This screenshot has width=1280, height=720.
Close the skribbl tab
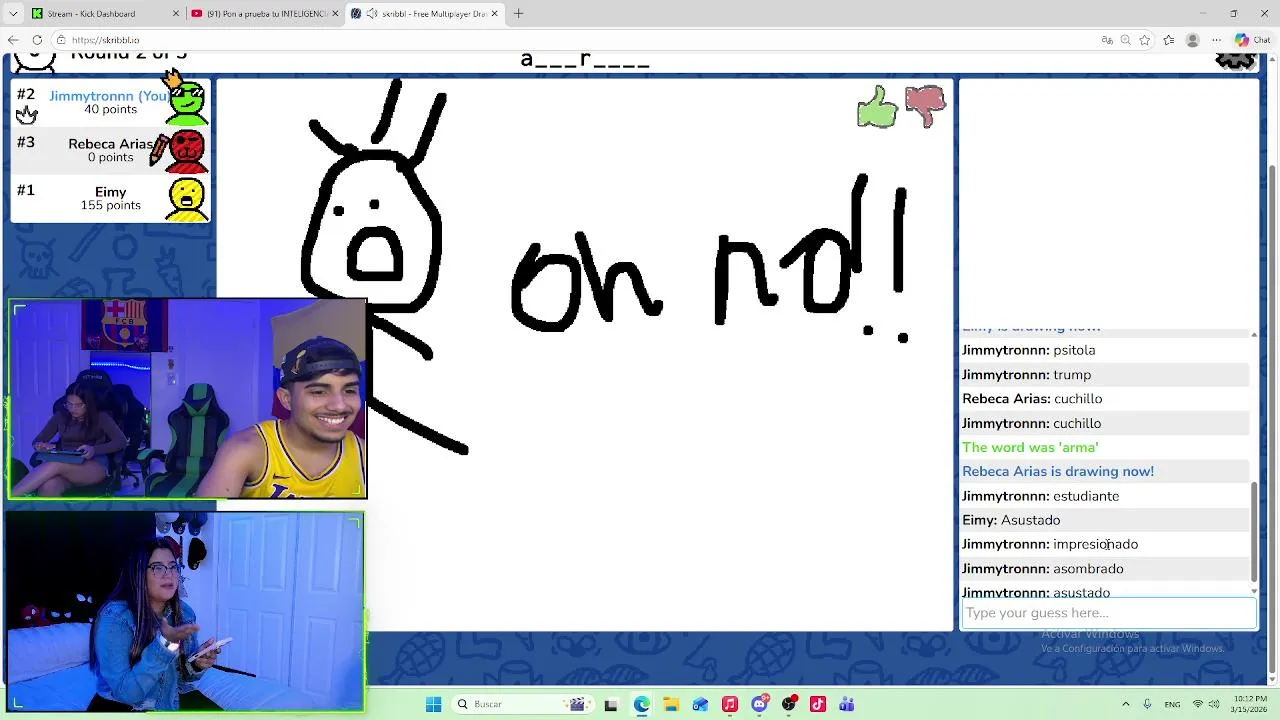point(494,14)
